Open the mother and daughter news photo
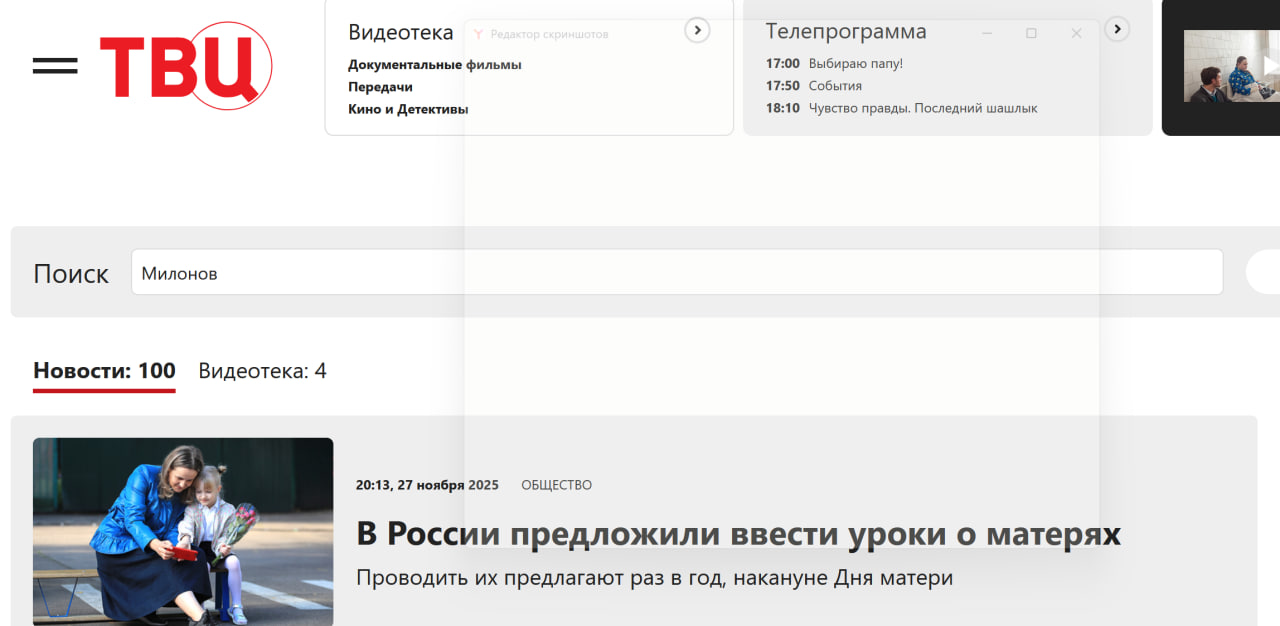Screen dimensions: 1280x626 point(183,531)
